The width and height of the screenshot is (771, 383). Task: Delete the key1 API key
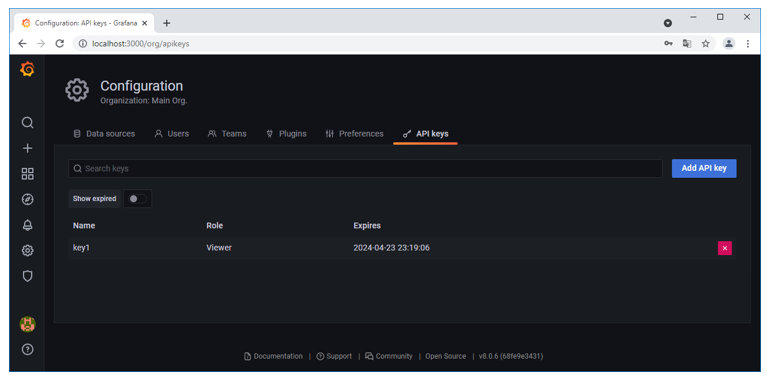pyautogui.click(x=725, y=248)
